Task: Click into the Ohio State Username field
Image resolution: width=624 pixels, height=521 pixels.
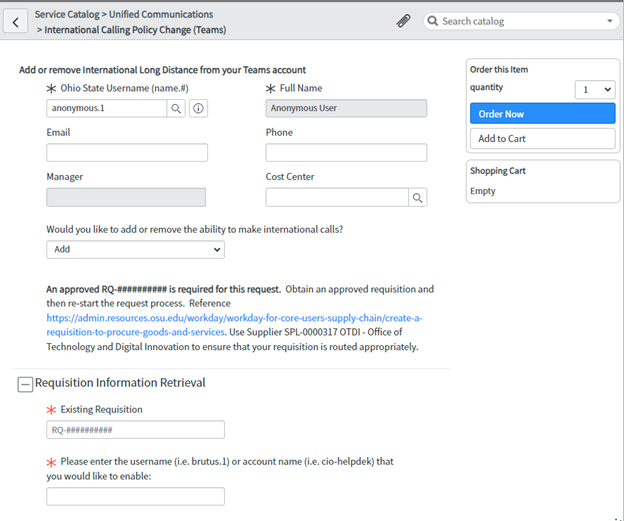Action: [x=106, y=108]
